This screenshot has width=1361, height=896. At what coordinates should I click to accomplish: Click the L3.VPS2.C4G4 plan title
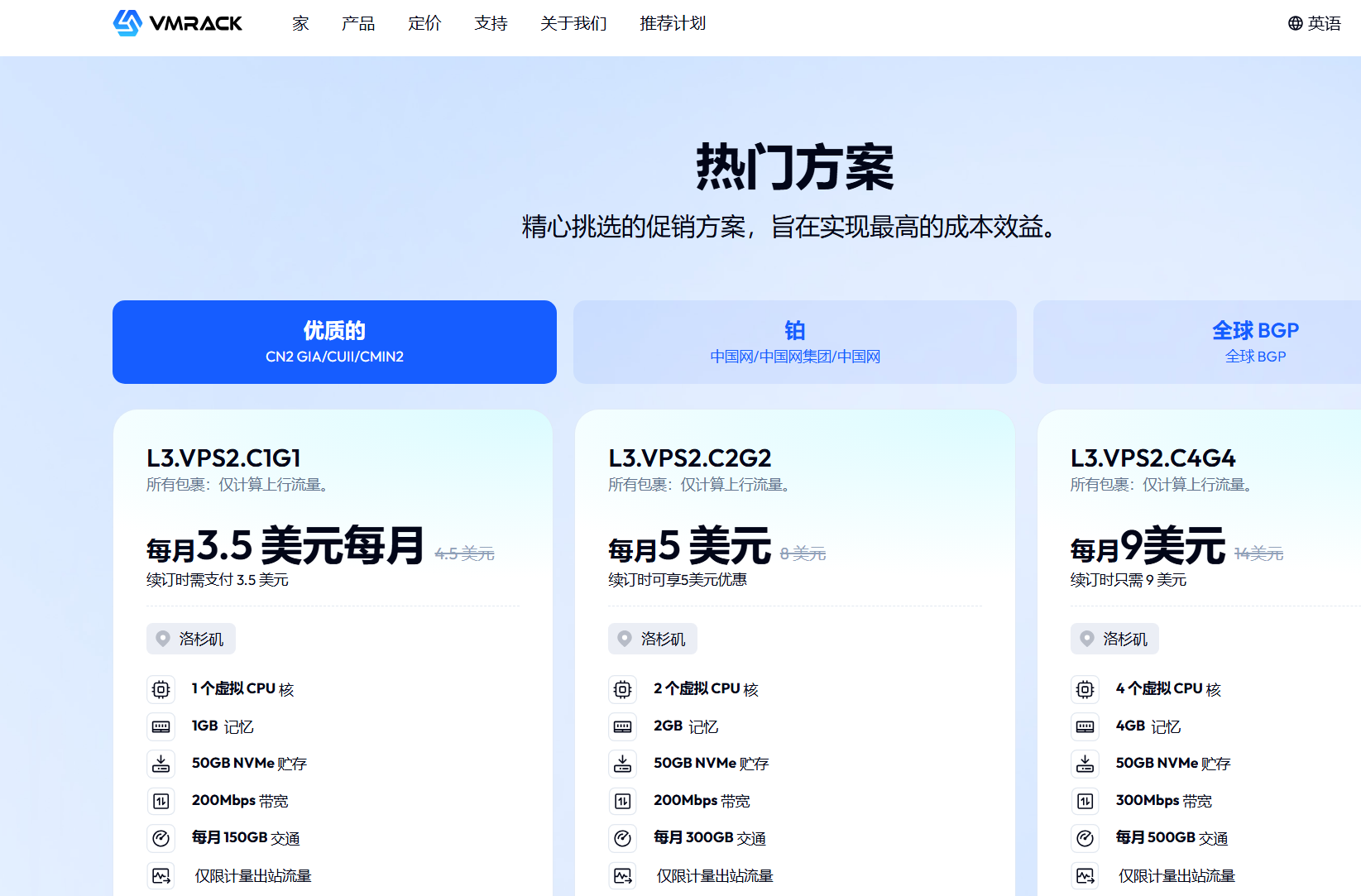point(1153,458)
